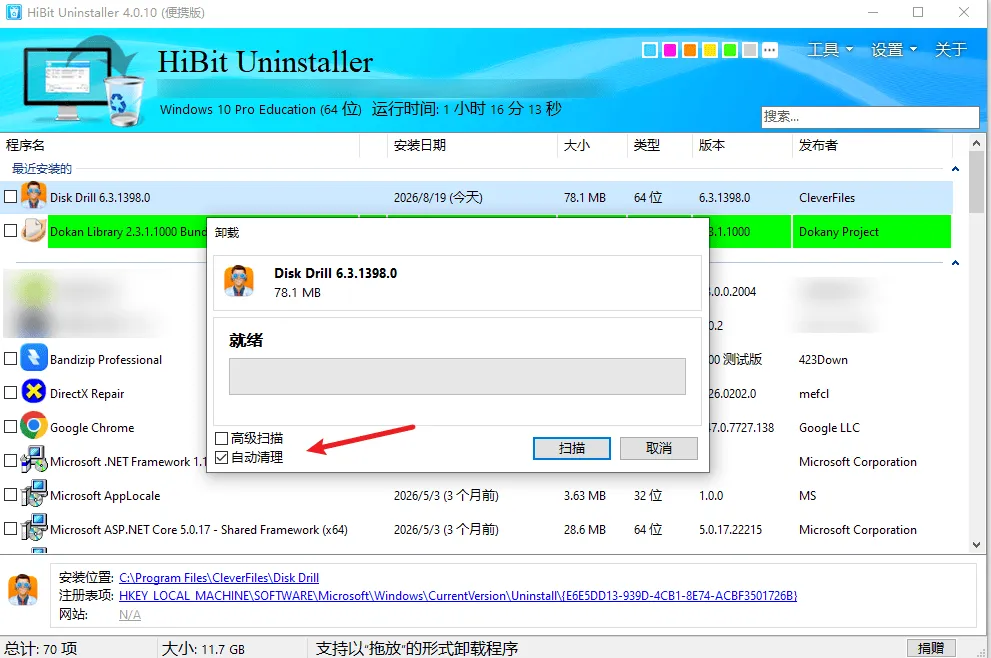Click the Dokan Library package icon
The height and width of the screenshot is (658, 991).
tap(33, 230)
